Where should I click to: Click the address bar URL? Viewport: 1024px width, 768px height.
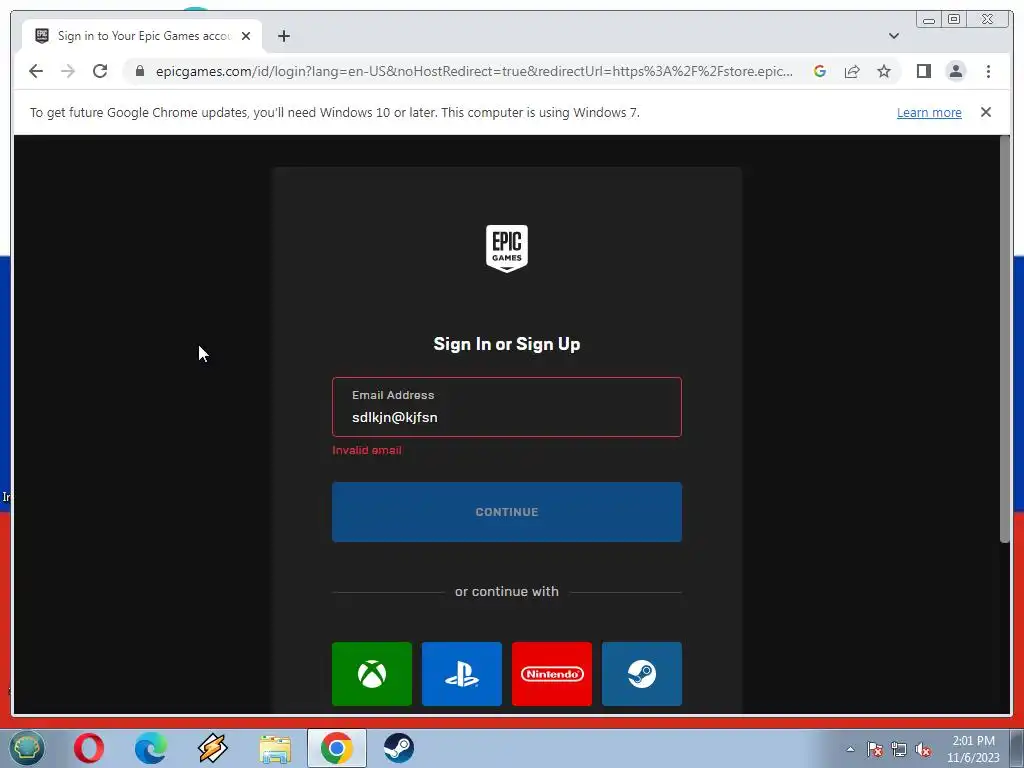(x=474, y=71)
